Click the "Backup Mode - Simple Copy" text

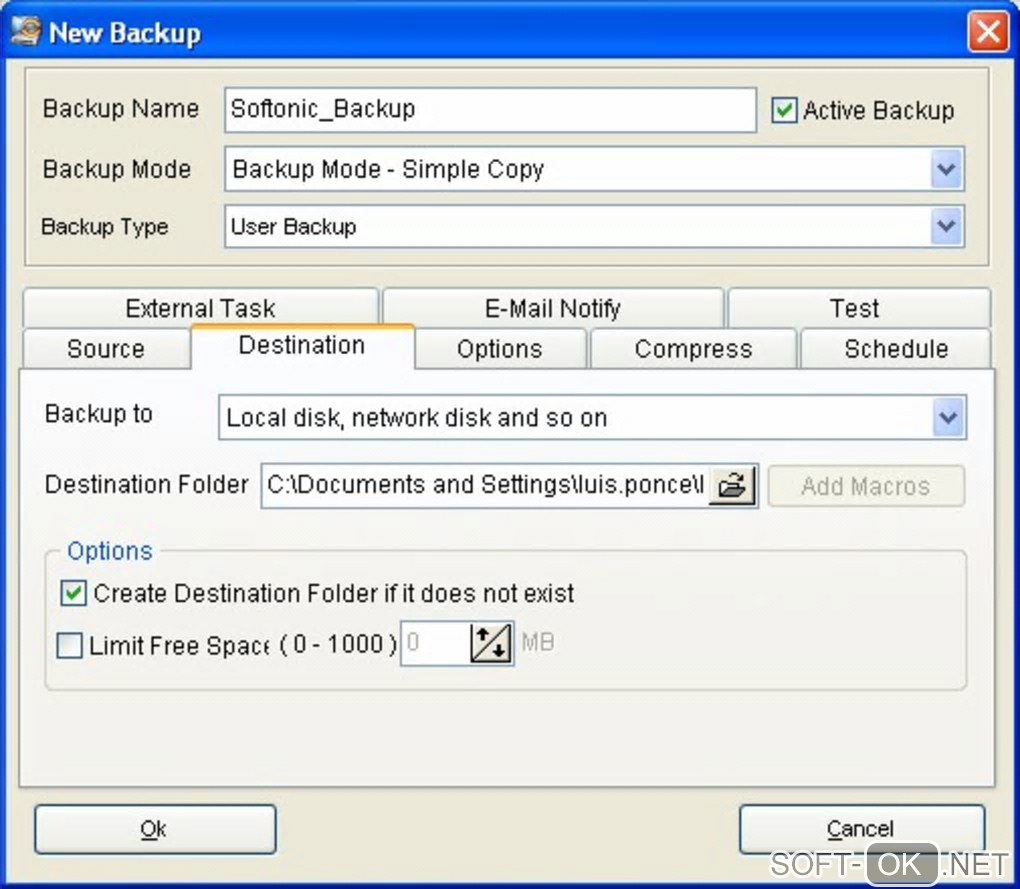388,169
